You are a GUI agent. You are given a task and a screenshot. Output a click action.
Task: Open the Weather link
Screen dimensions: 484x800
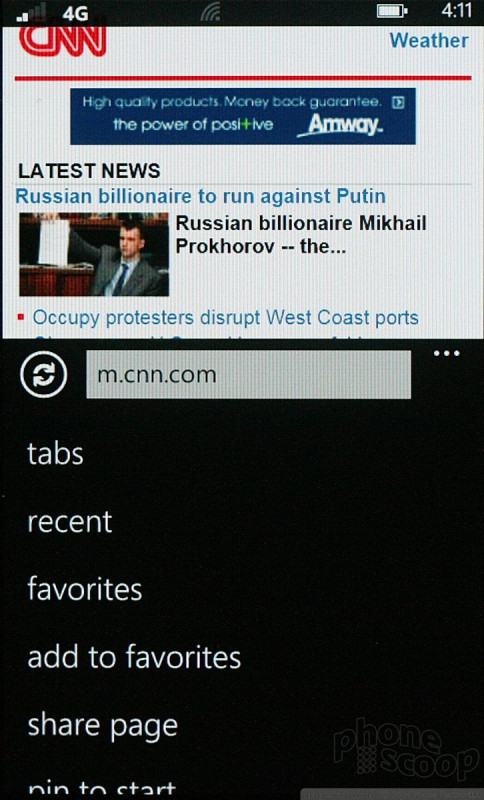pos(429,40)
